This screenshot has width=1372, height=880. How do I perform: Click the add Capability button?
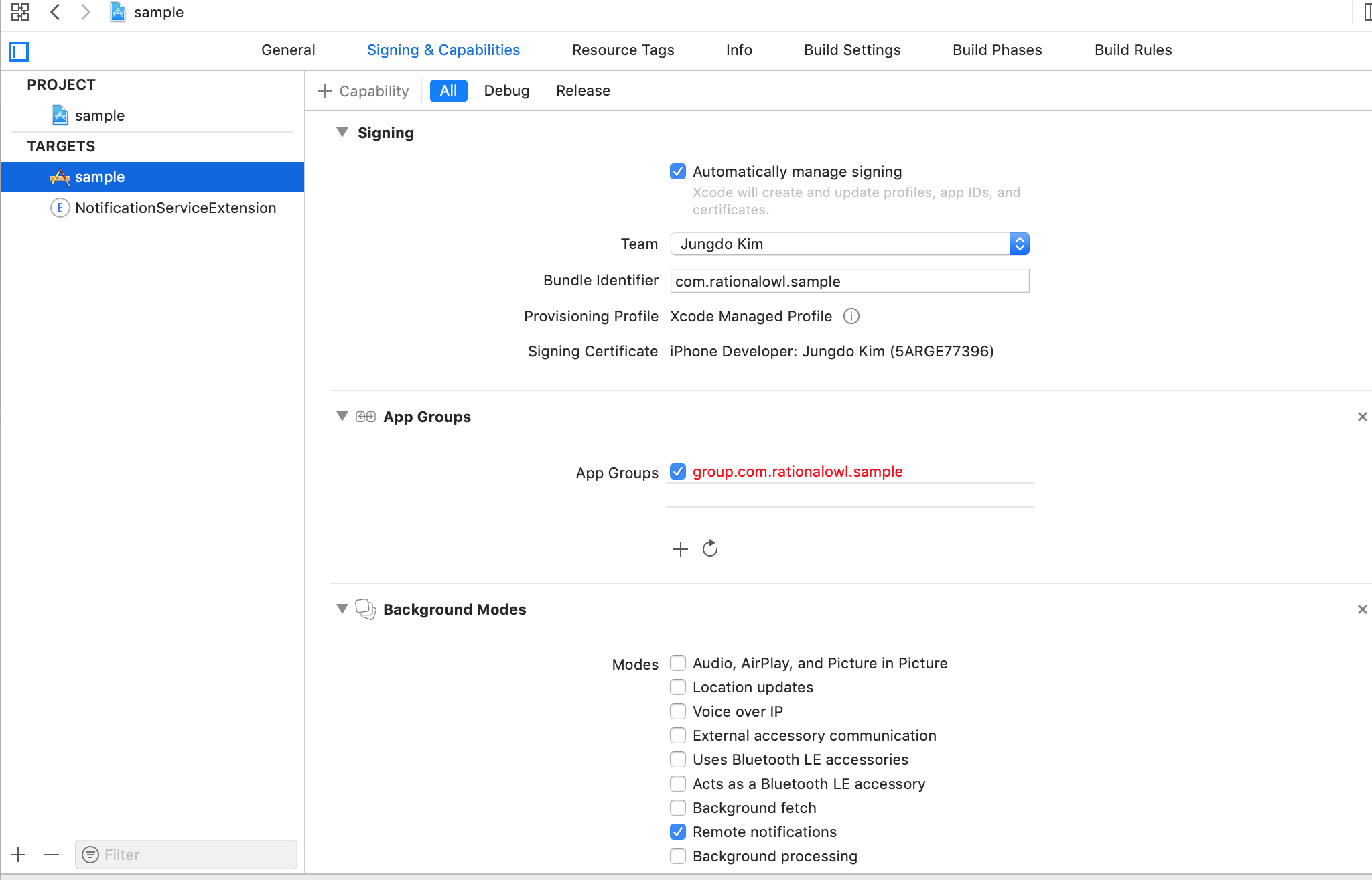(x=364, y=91)
